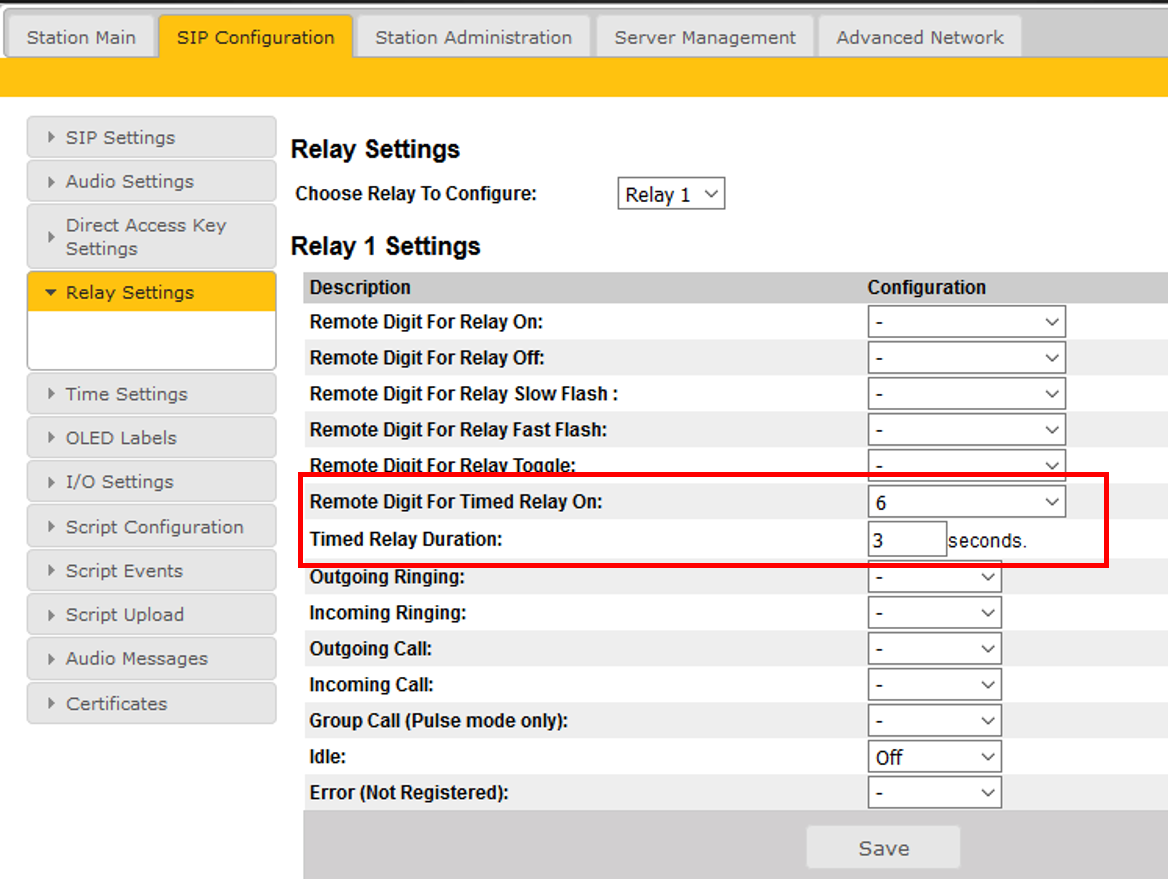Go to the Server Management tab

705,38
